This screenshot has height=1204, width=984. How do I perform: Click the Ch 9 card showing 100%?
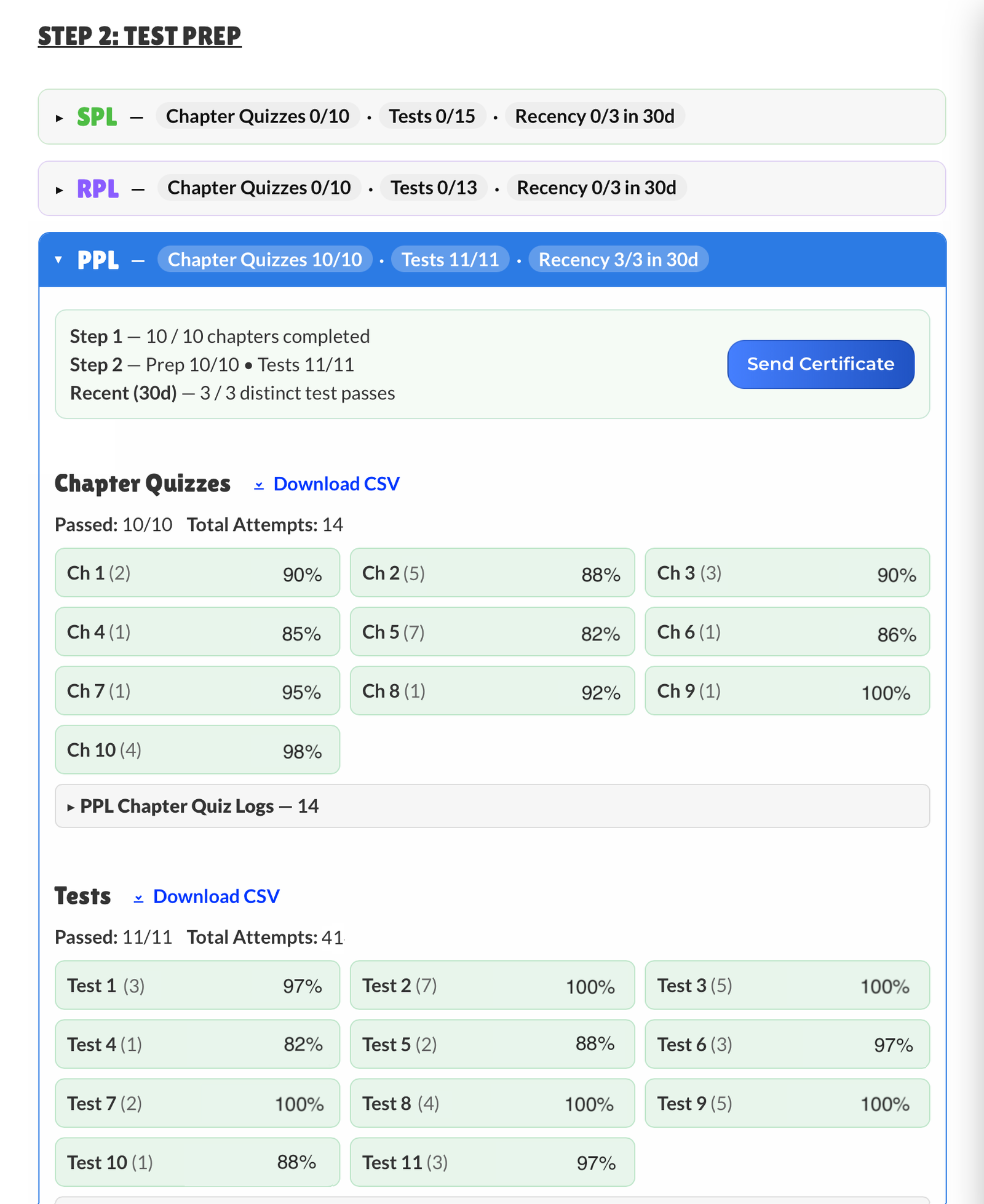pos(788,691)
